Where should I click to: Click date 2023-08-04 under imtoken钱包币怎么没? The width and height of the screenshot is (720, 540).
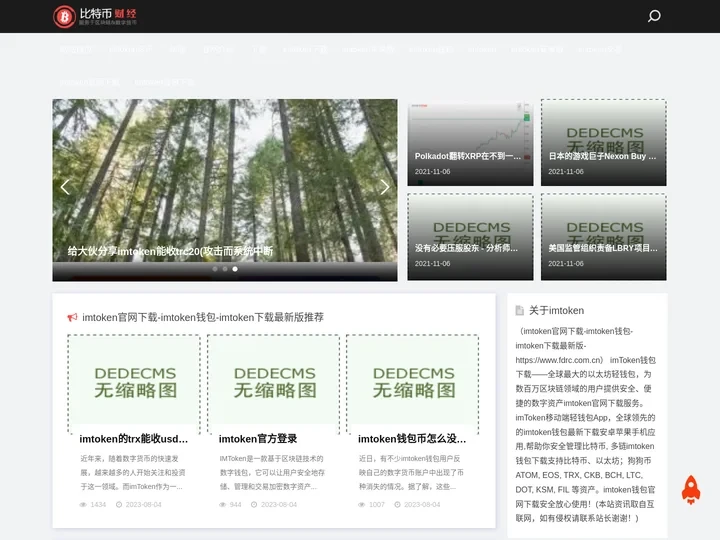(x=422, y=504)
